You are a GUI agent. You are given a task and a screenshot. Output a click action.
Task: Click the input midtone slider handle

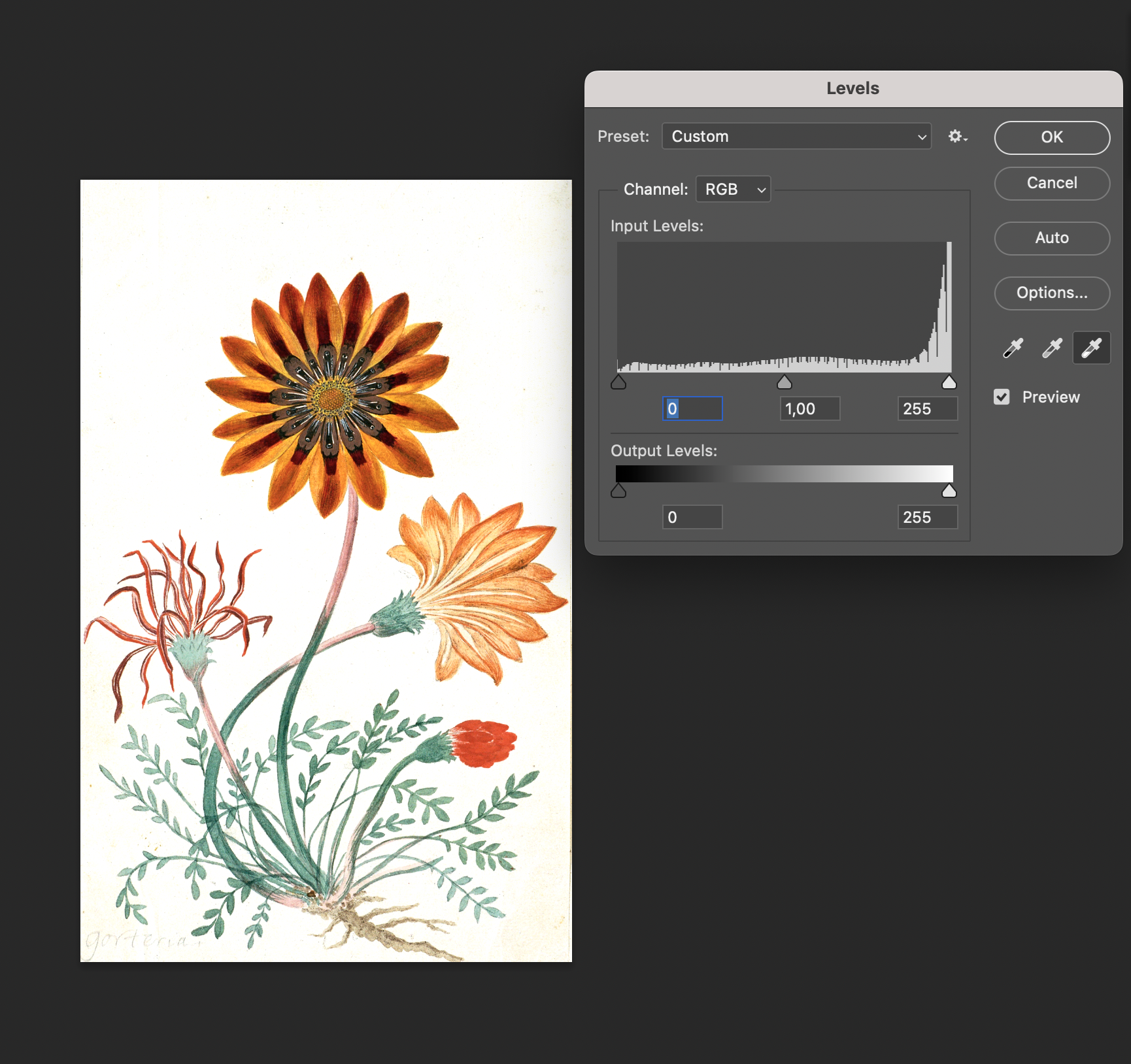[x=785, y=383]
